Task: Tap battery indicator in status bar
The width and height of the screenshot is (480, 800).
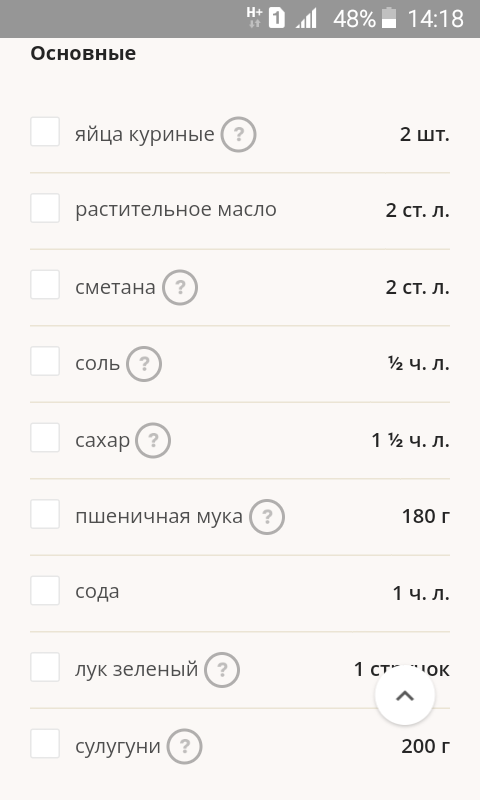Action: pyautogui.click(x=389, y=19)
